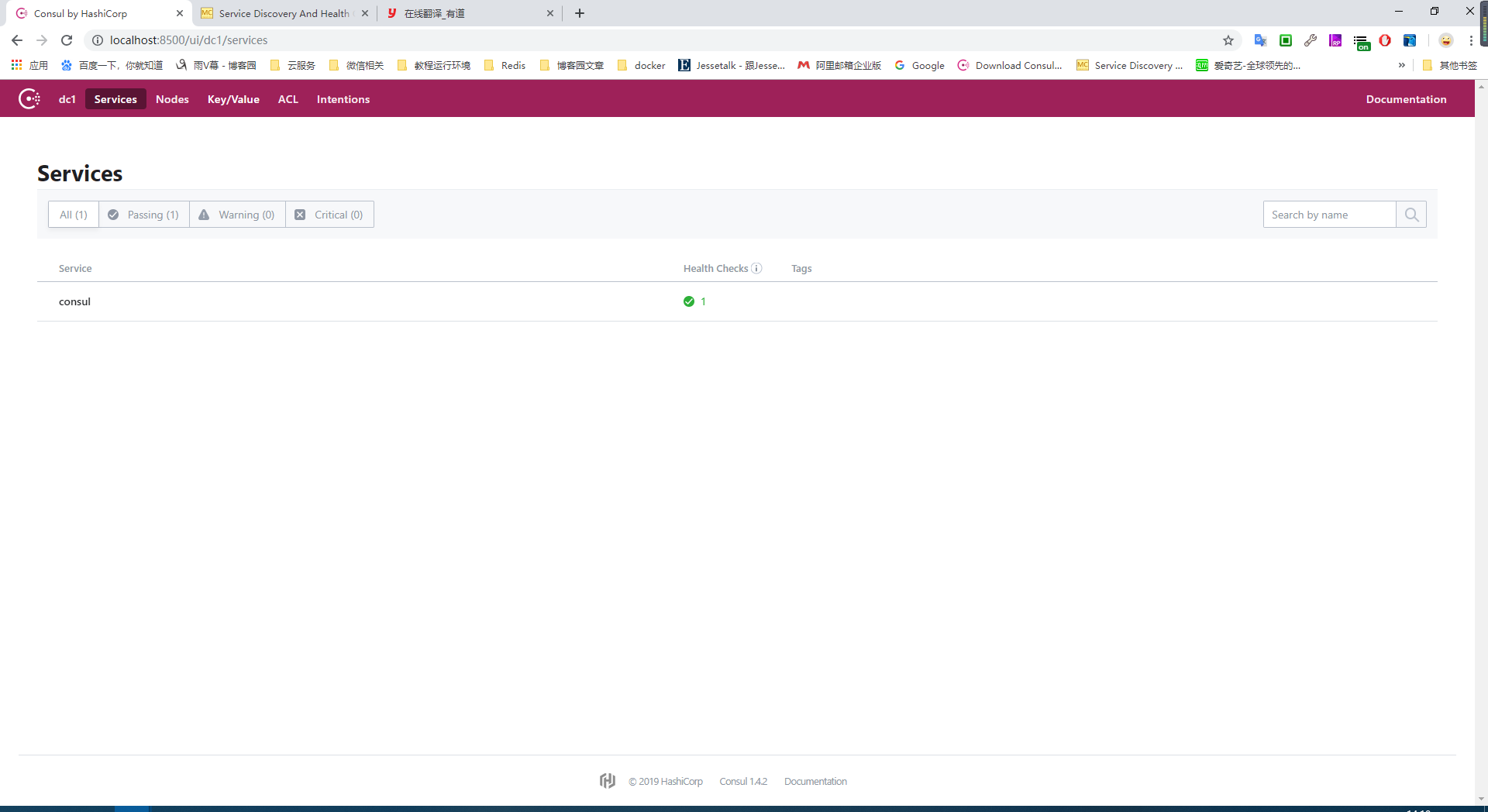Image resolution: width=1488 pixels, height=812 pixels.
Task: Filter services by Warning (0)
Action: point(238,215)
